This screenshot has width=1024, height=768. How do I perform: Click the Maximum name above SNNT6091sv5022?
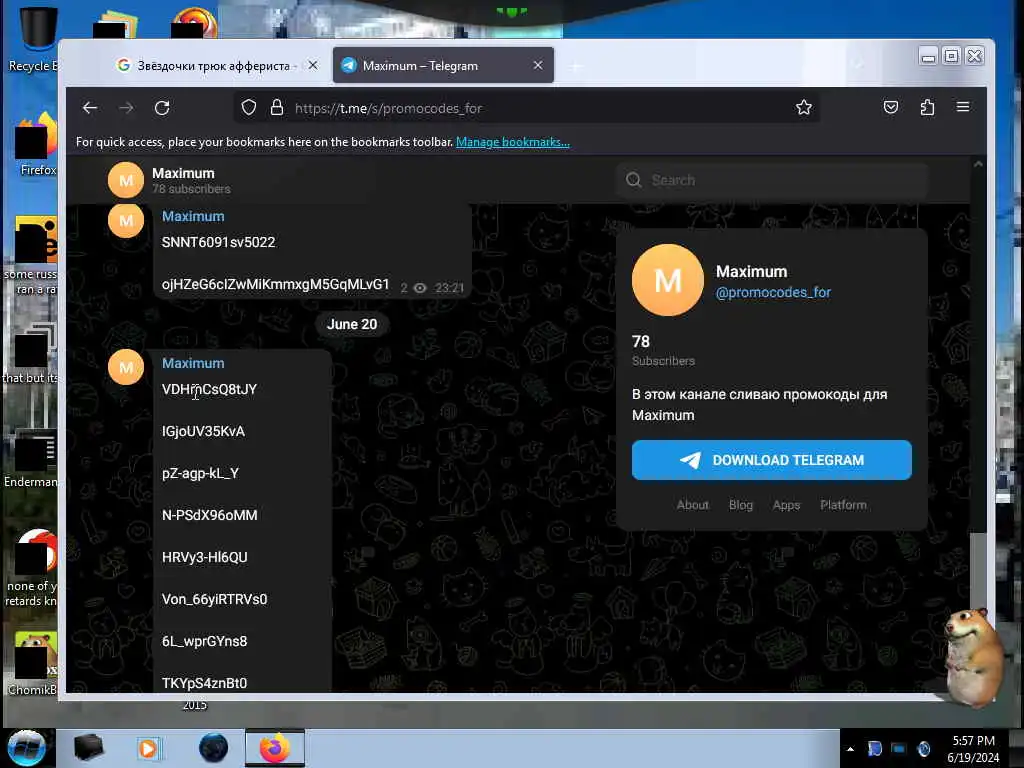pyautogui.click(x=193, y=216)
